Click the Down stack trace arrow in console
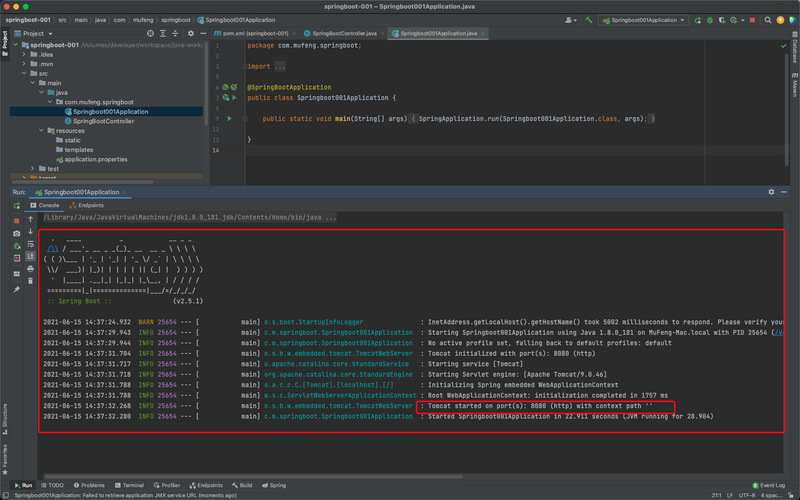Viewport: 800px width, 500px height. click(31, 231)
